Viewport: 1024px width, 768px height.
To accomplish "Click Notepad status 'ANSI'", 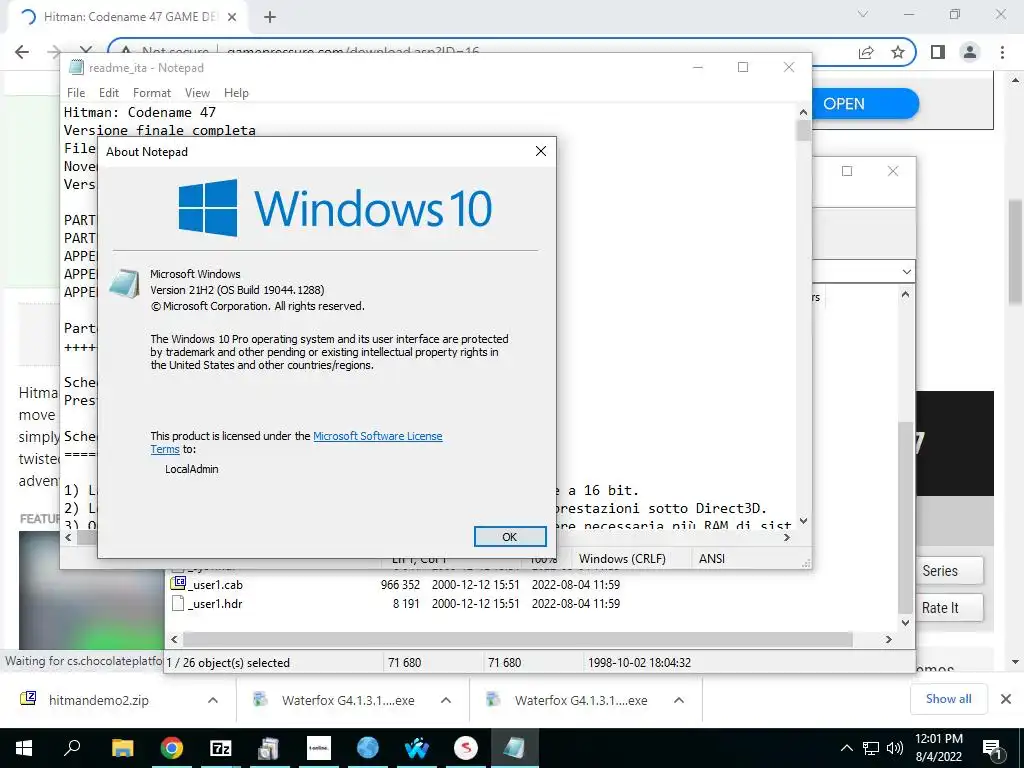I will click(712, 559).
